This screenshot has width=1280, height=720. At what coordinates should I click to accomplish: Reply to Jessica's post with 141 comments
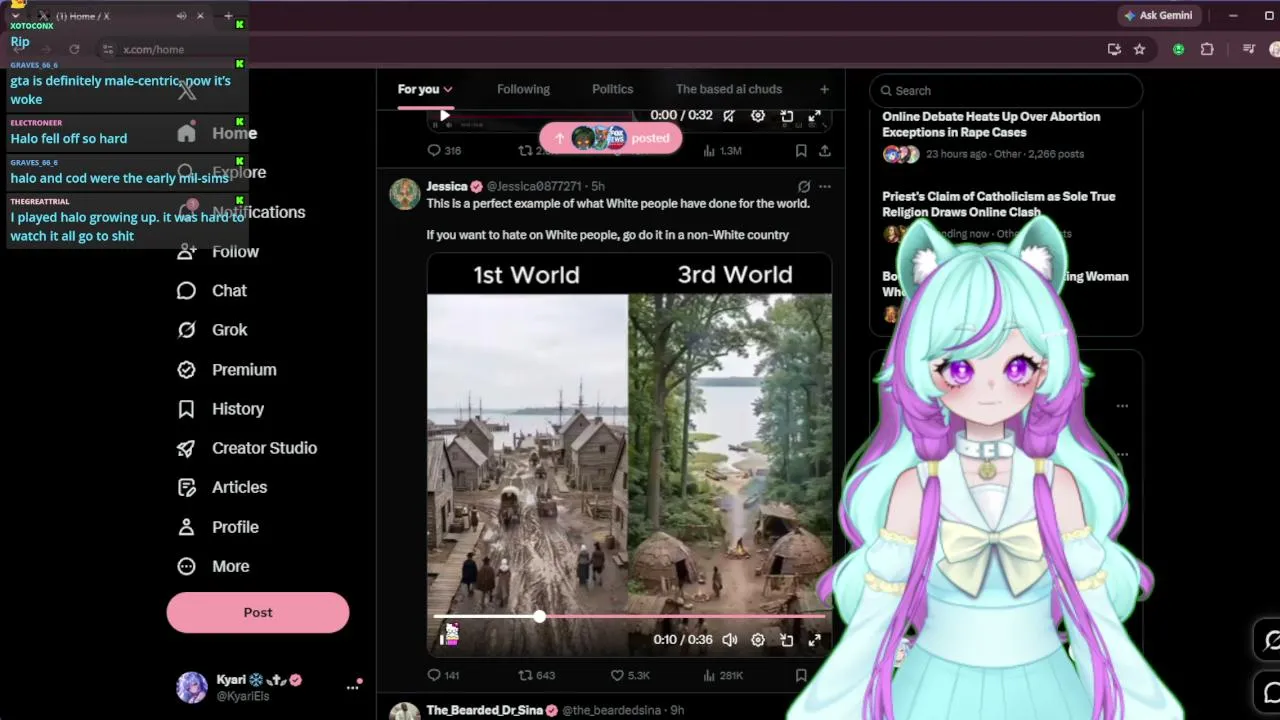point(443,675)
